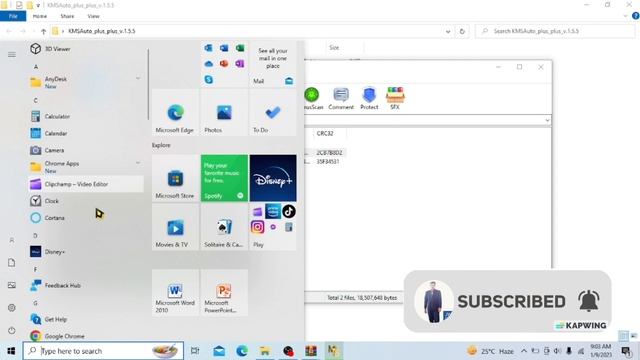Open the Microsoft Store tile
This screenshot has width=640, height=360.
point(175,178)
